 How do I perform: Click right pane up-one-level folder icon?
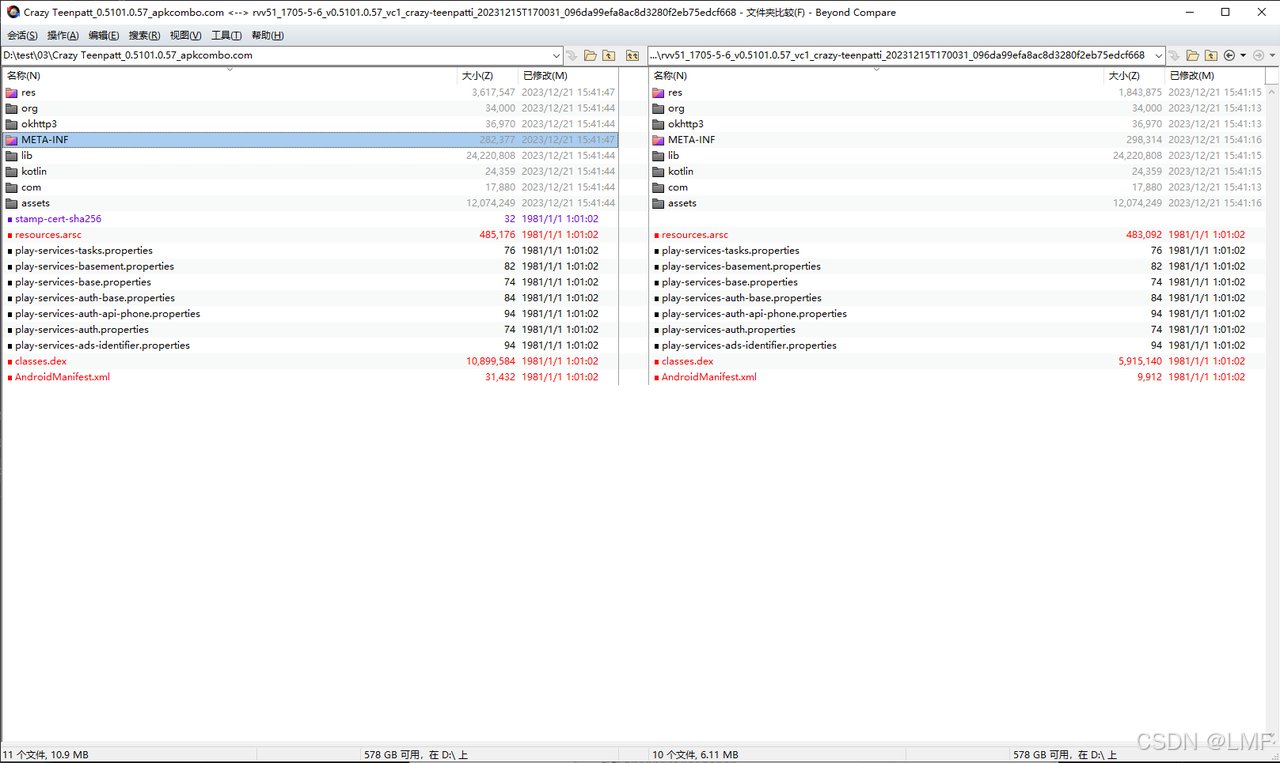pyautogui.click(x=1211, y=55)
